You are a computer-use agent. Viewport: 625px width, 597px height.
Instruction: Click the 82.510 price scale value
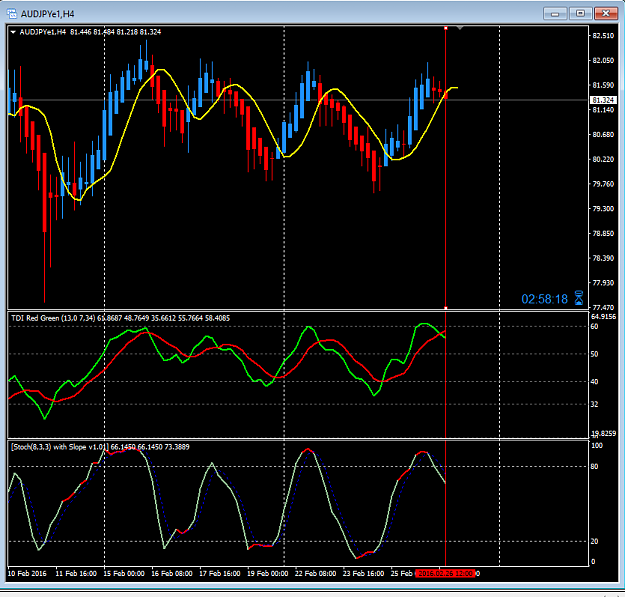(x=603, y=36)
